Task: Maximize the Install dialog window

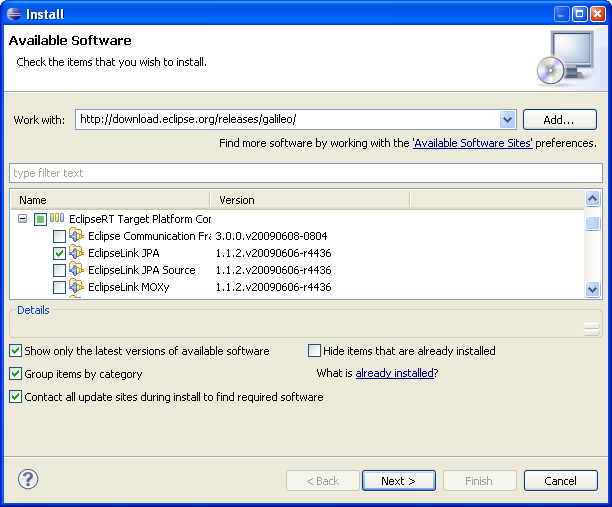Action: (580, 14)
